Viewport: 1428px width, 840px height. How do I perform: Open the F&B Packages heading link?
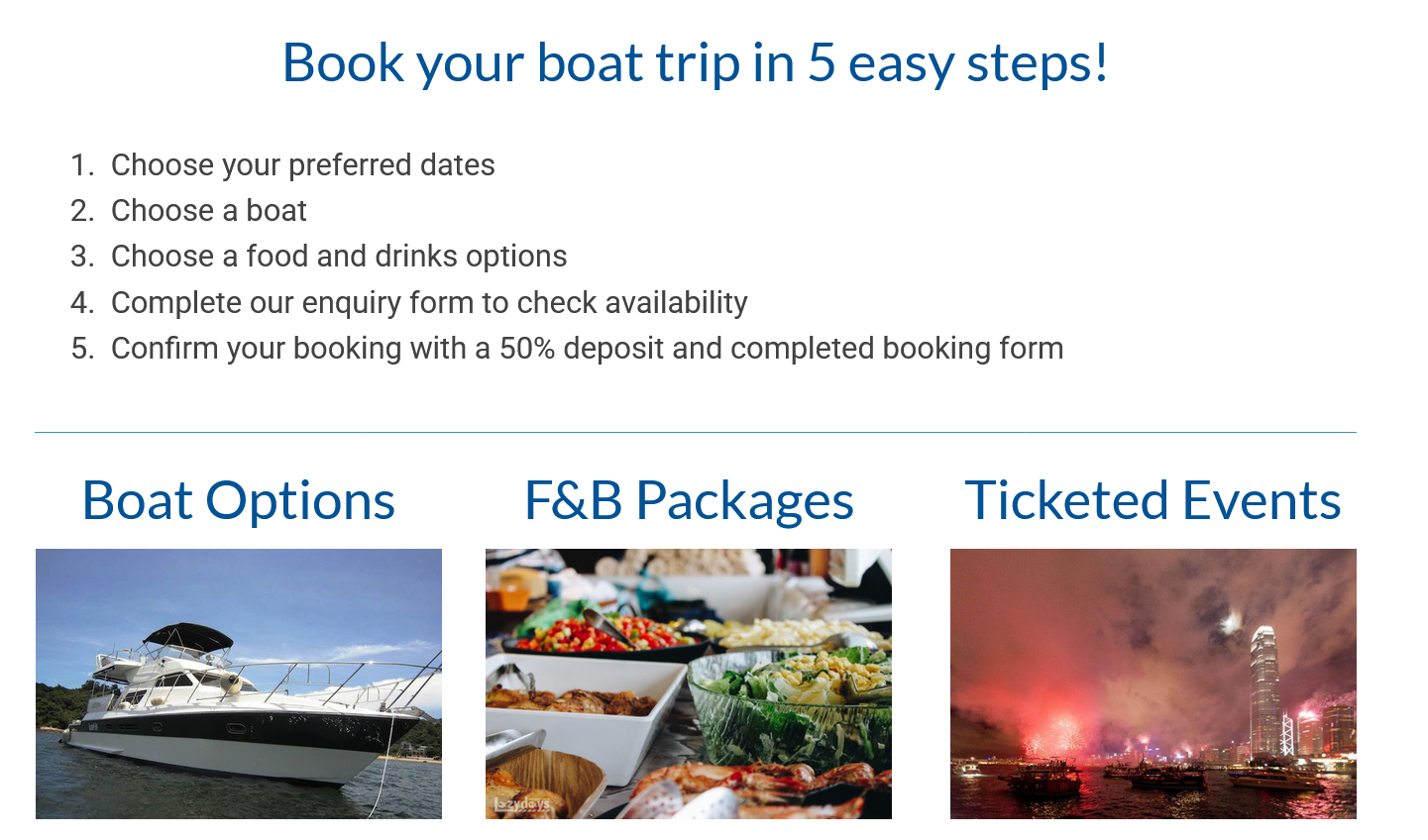click(689, 500)
